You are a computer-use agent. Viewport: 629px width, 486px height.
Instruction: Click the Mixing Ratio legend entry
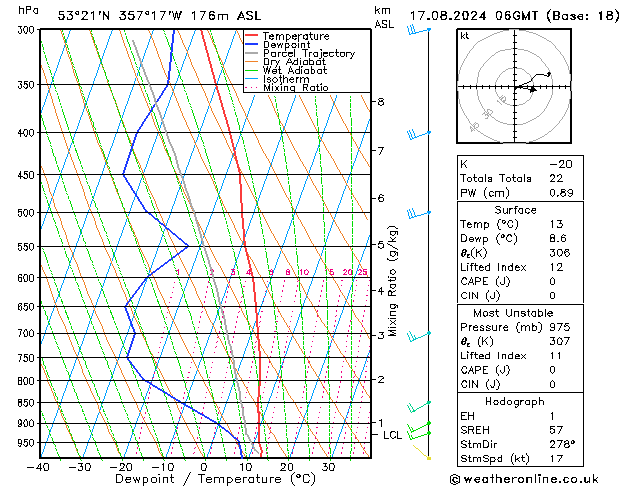click(x=287, y=88)
